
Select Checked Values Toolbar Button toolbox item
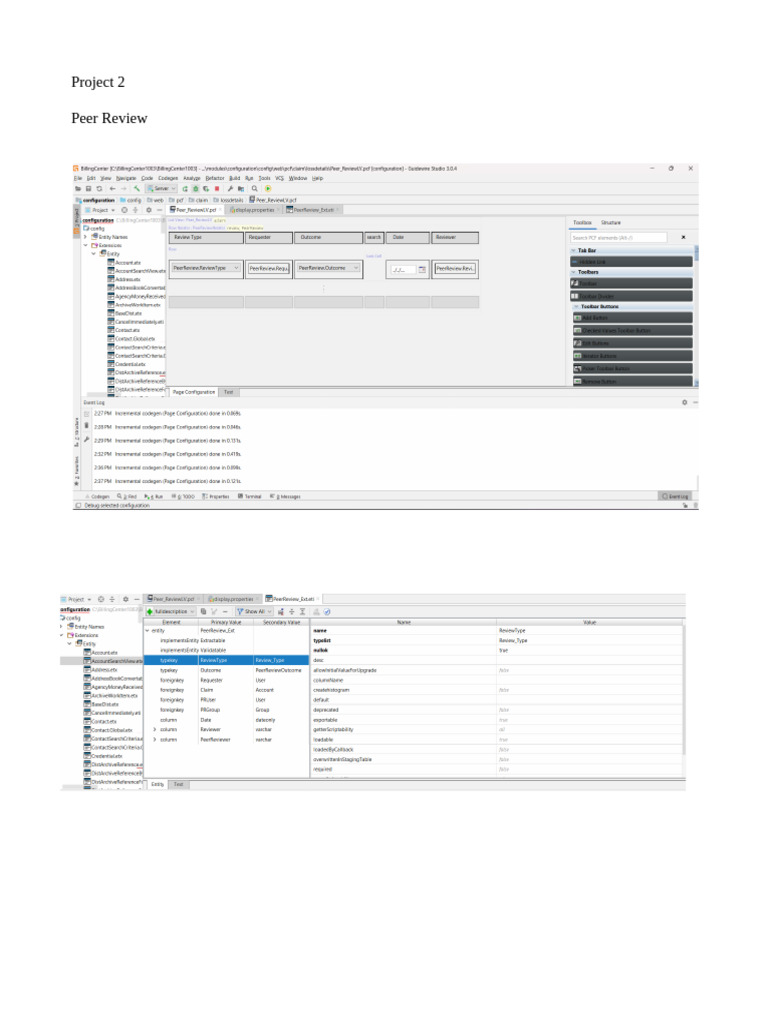point(632,330)
